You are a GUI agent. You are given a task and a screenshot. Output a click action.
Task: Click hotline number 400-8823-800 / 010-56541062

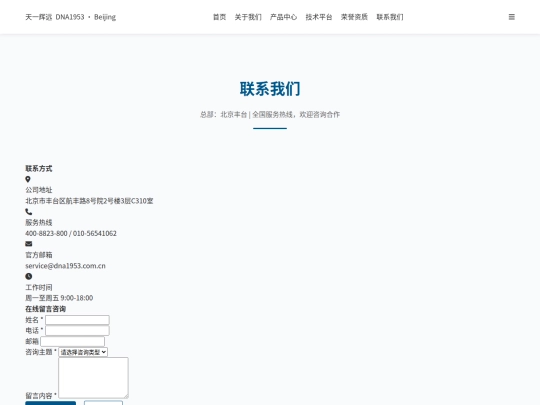click(71, 233)
